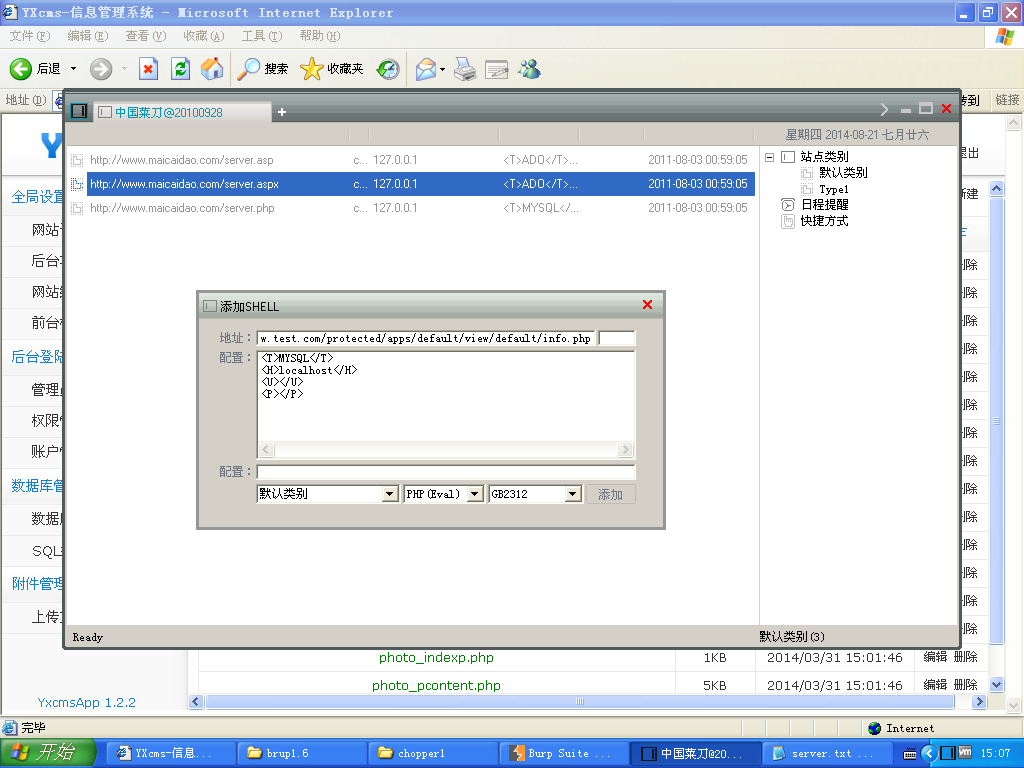This screenshot has width=1024, height=768.
Task: Switch to Burp Suite taskbar item
Action: tap(563, 754)
